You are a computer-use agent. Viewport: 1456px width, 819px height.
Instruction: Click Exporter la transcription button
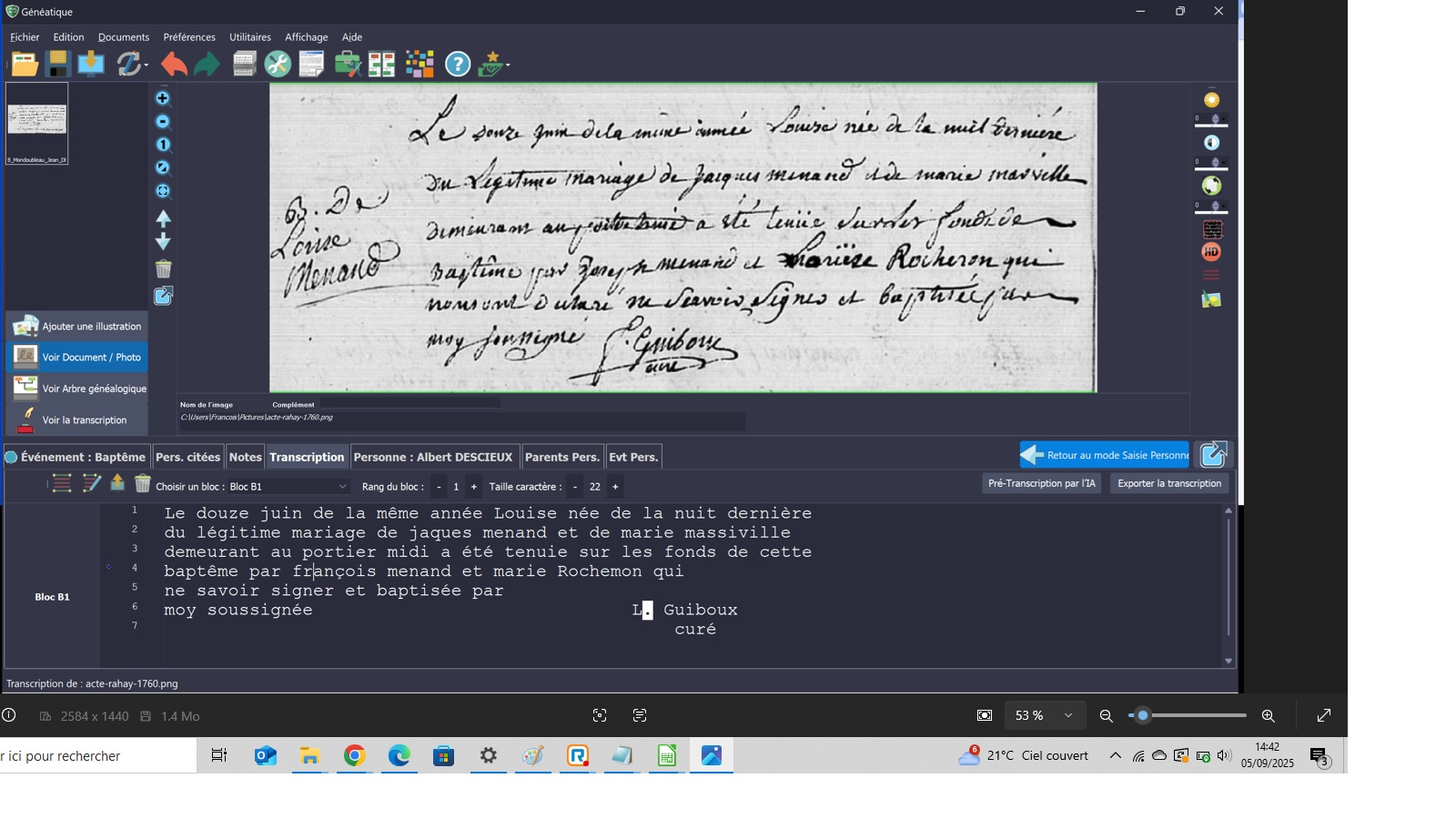[1169, 483]
